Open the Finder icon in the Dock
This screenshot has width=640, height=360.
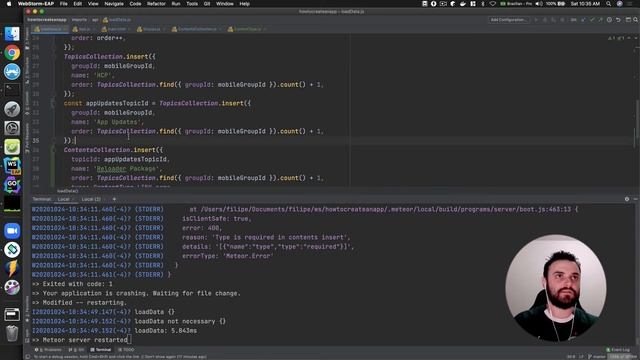12,34
